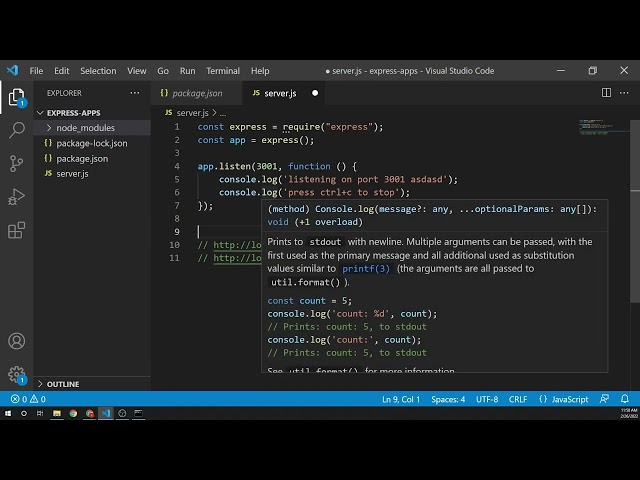Open the errors and warnings status indicator
Screen dimensions: 640x480
[28, 399]
